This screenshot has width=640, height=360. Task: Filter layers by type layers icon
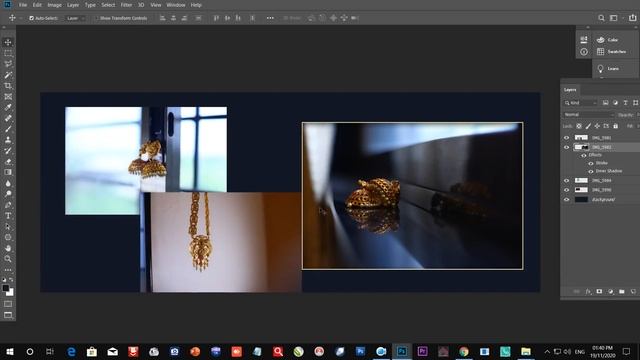coord(625,103)
